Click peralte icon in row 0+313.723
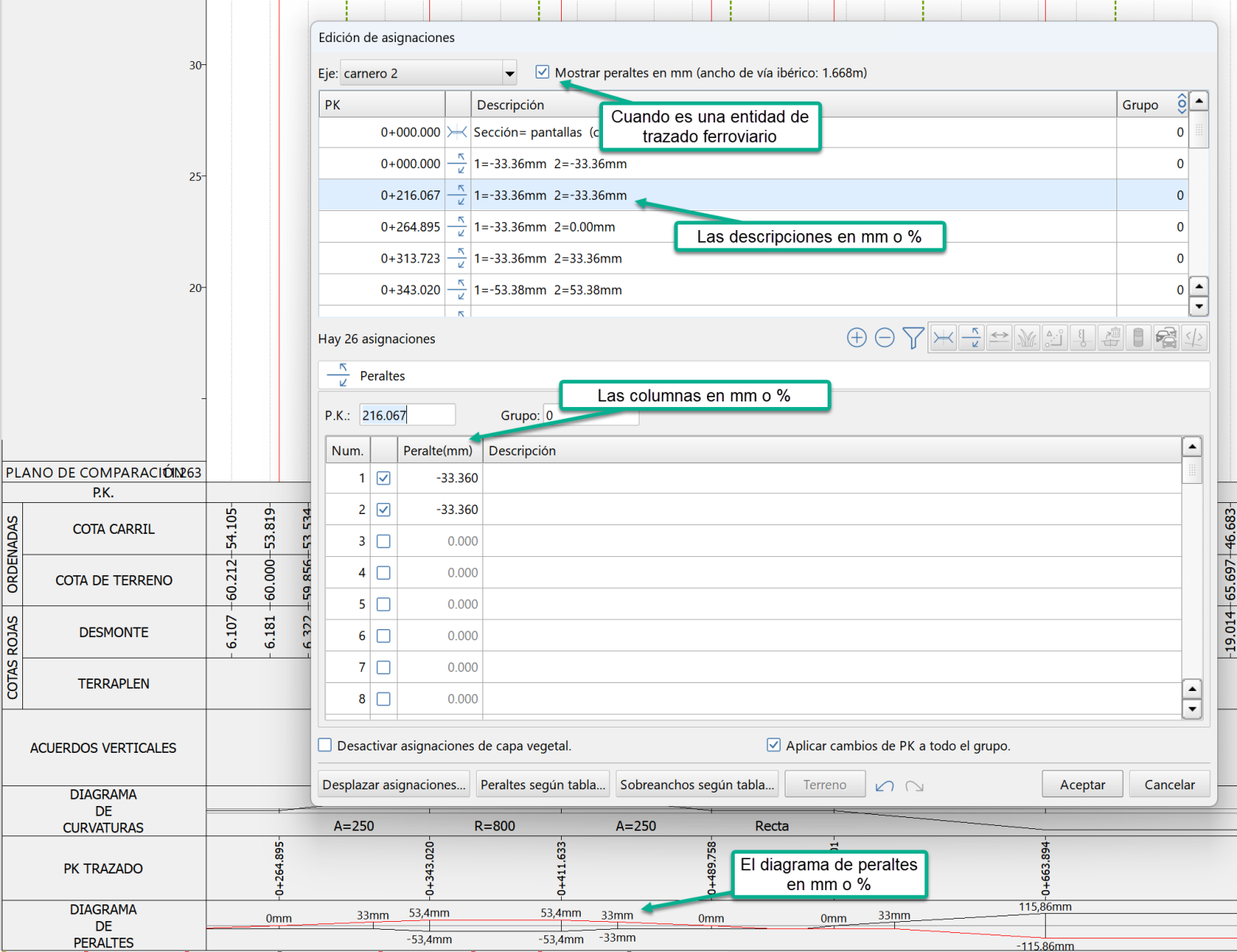This screenshot has height=952, width=1237. [x=457, y=259]
